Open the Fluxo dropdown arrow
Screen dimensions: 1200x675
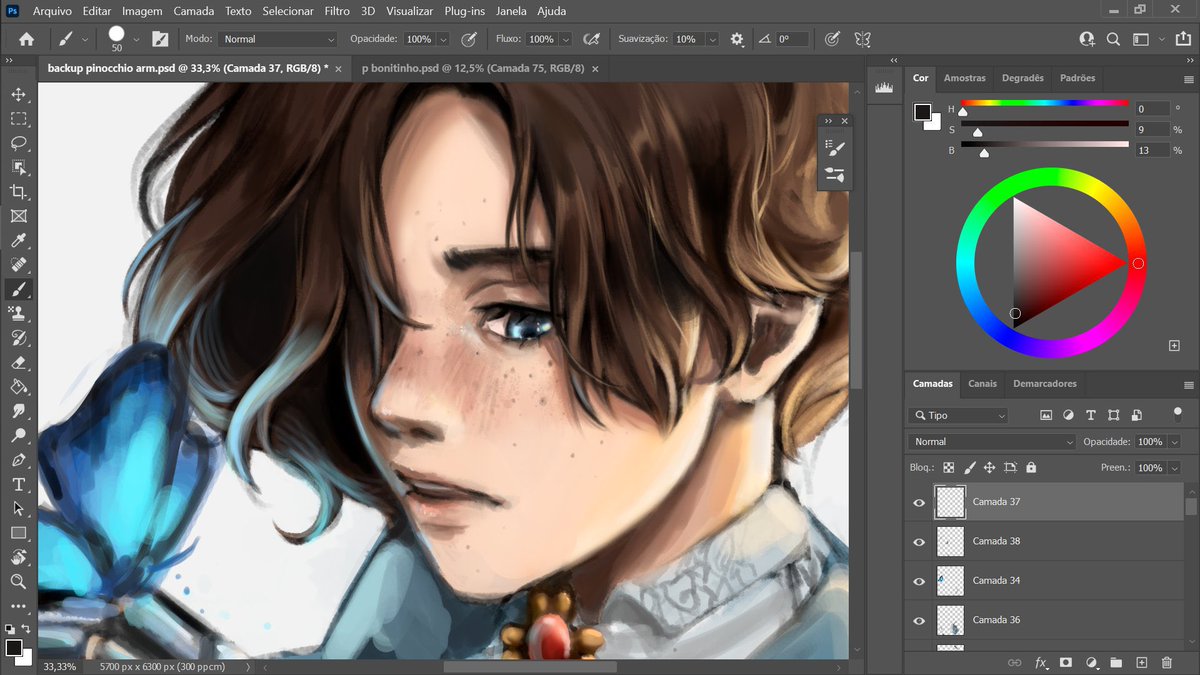565,39
